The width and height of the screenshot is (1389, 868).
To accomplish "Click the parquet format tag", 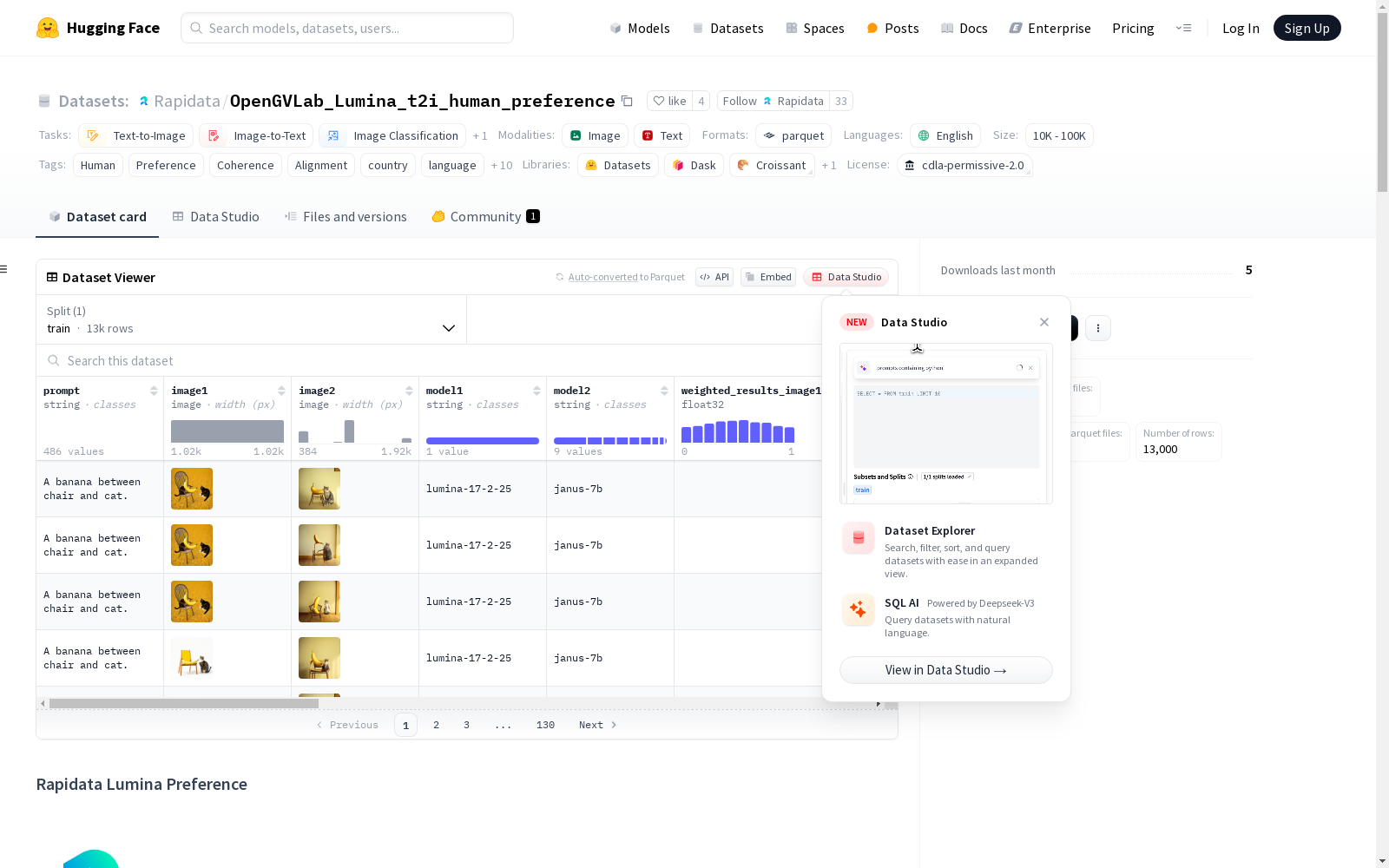I will [x=793, y=135].
